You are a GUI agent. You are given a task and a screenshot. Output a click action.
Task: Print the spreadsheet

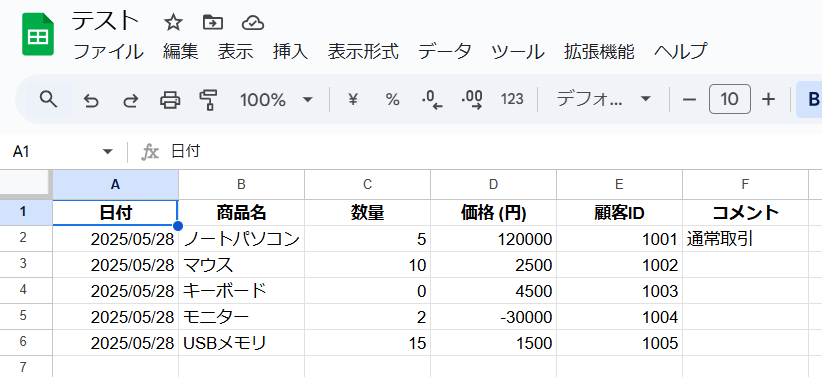(x=170, y=99)
